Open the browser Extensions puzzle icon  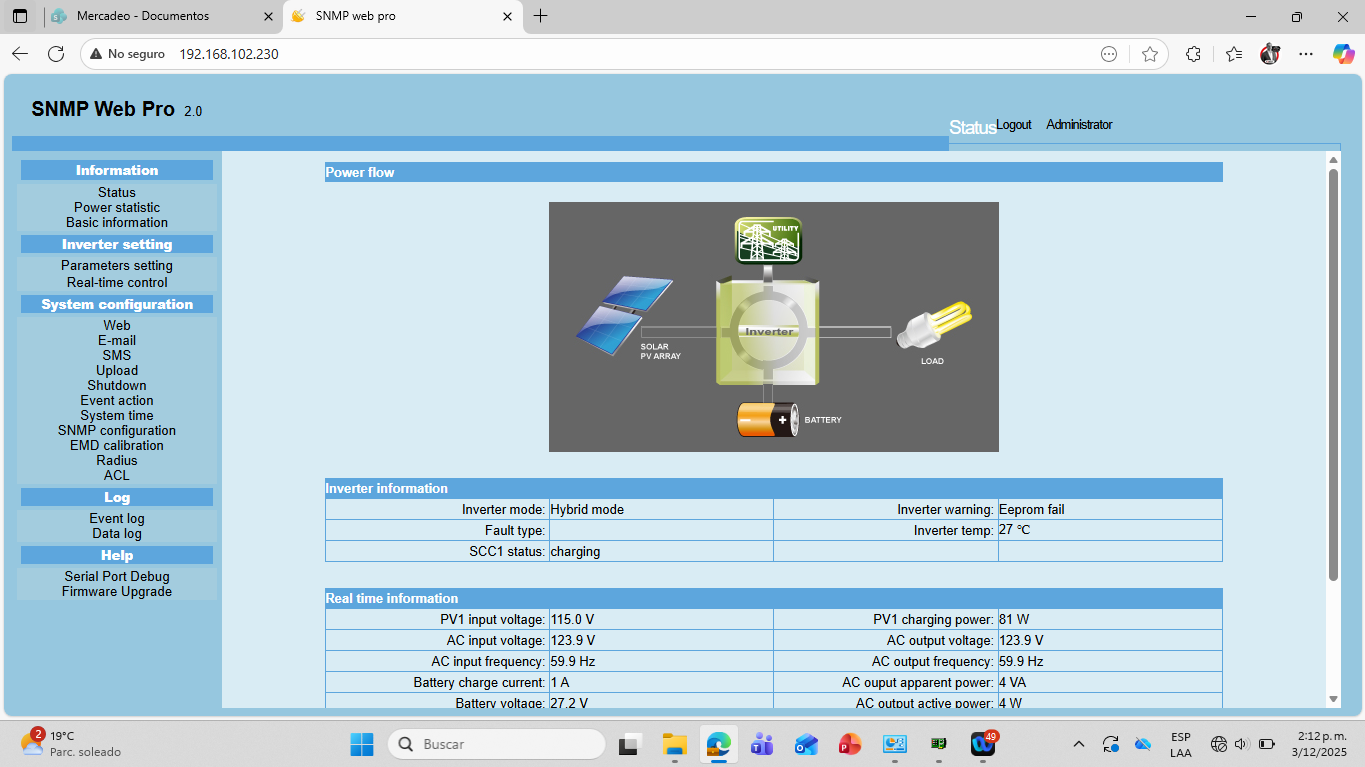click(1193, 54)
